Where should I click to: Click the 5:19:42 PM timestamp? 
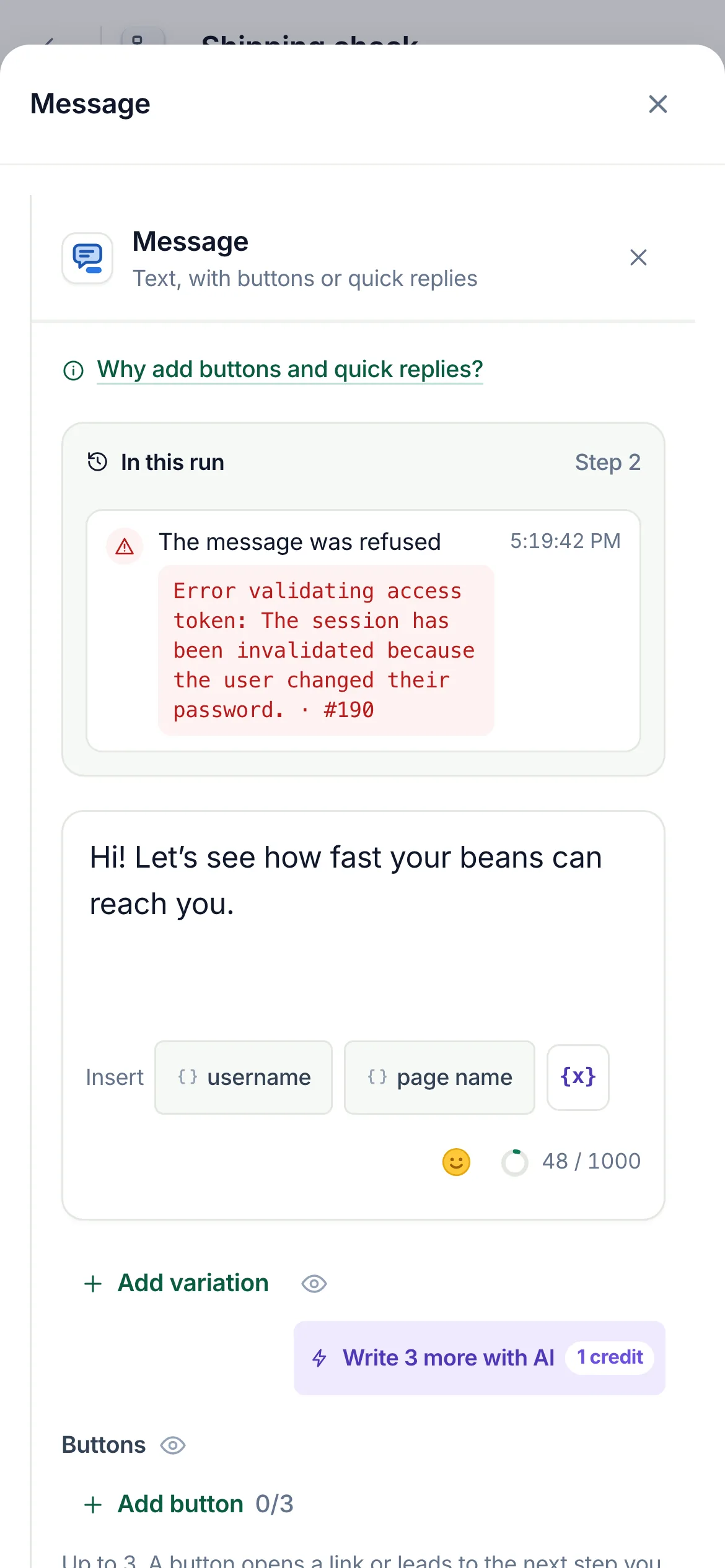tap(565, 541)
